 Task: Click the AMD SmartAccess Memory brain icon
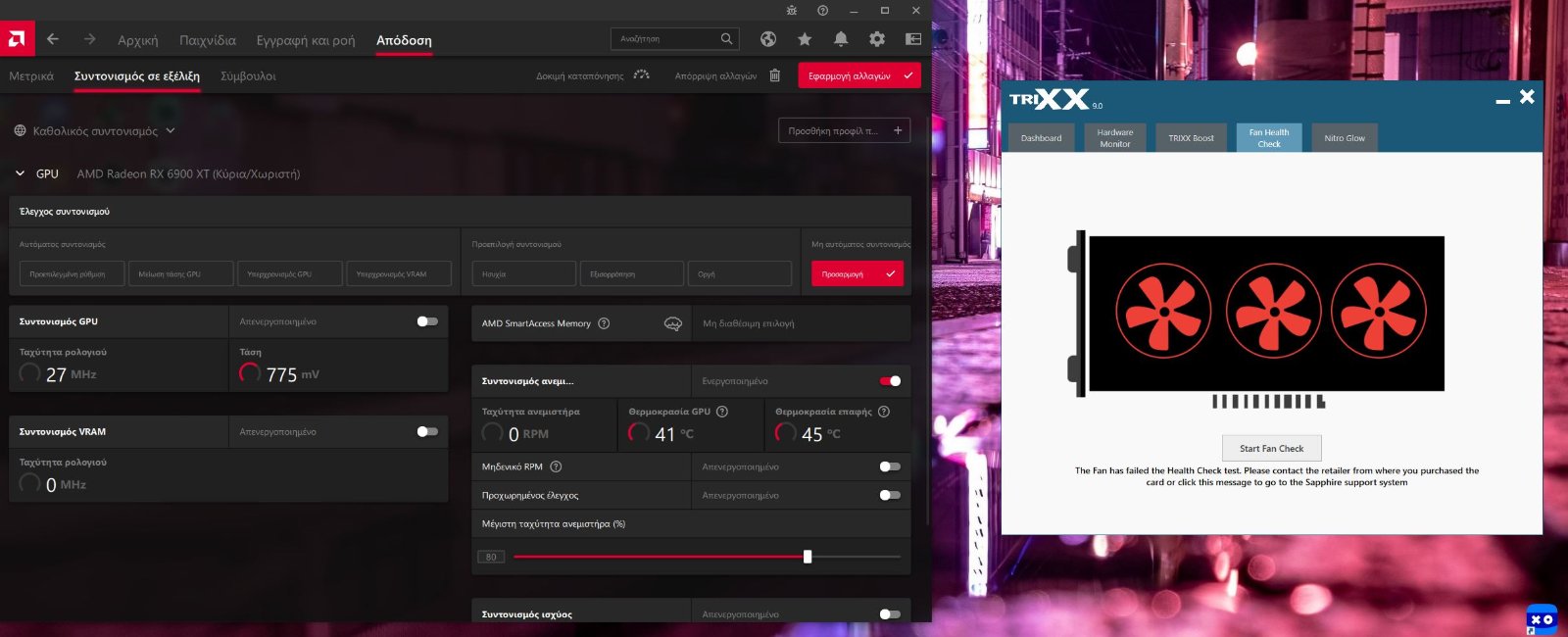[673, 323]
